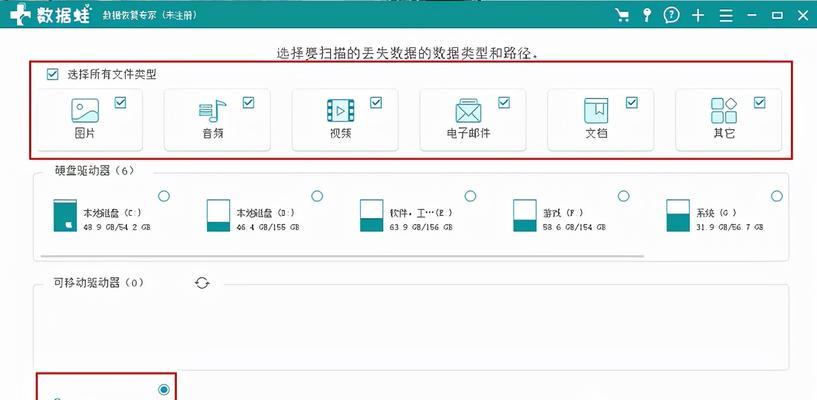Select the 软件·工 (E:) radio button
The image size is (817, 400).
pos(470,196)
